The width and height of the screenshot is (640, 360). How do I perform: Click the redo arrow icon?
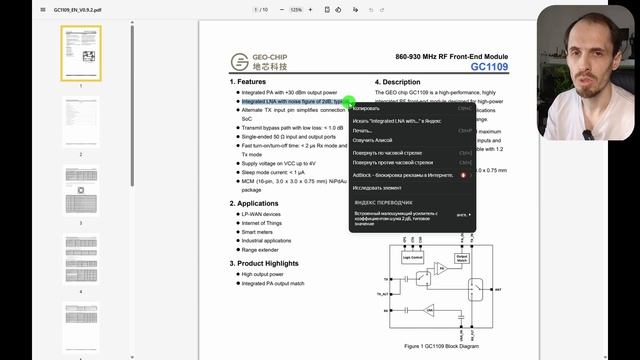click(382, 10)
